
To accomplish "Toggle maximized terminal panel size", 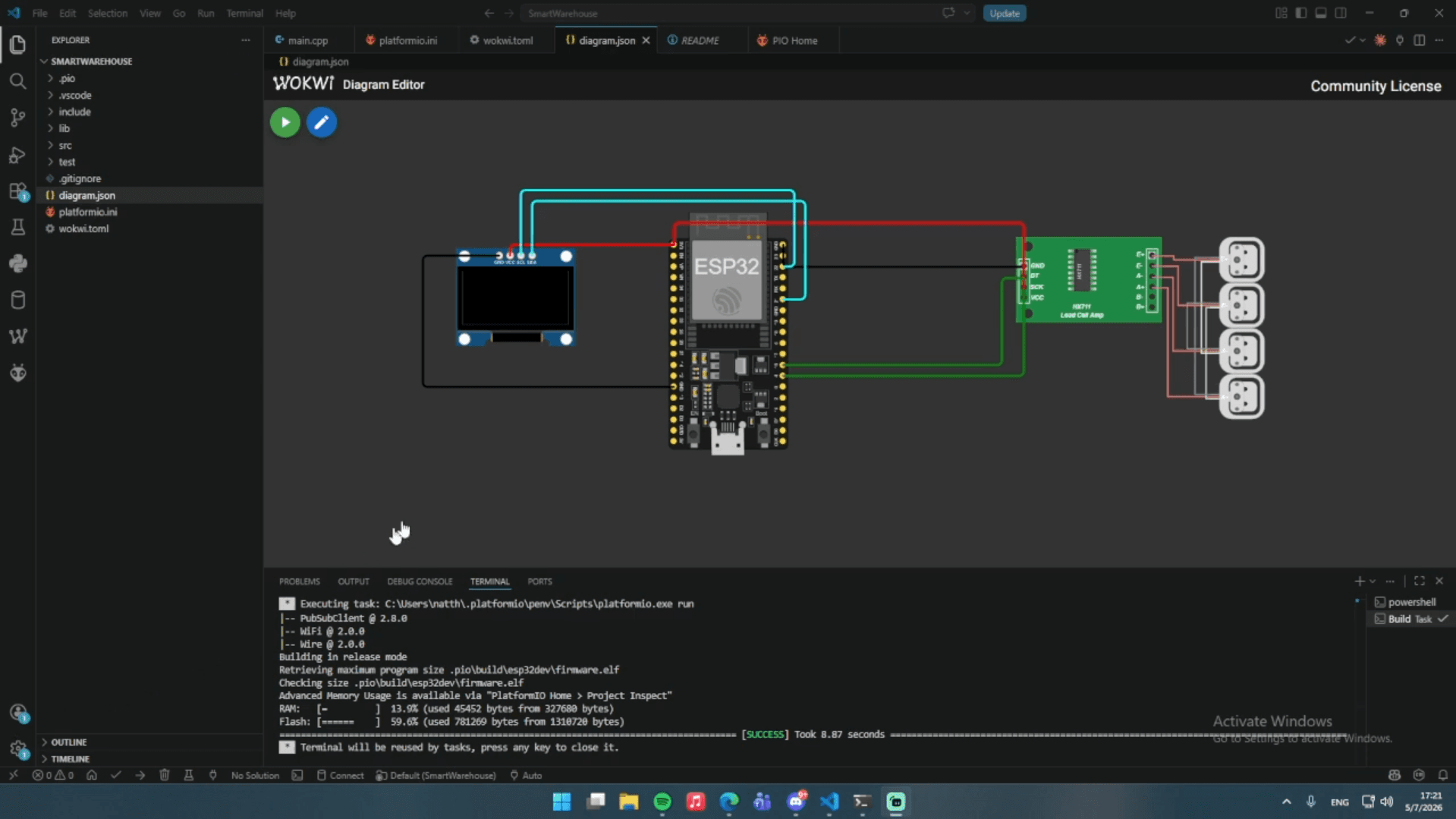I will 1419,581.
